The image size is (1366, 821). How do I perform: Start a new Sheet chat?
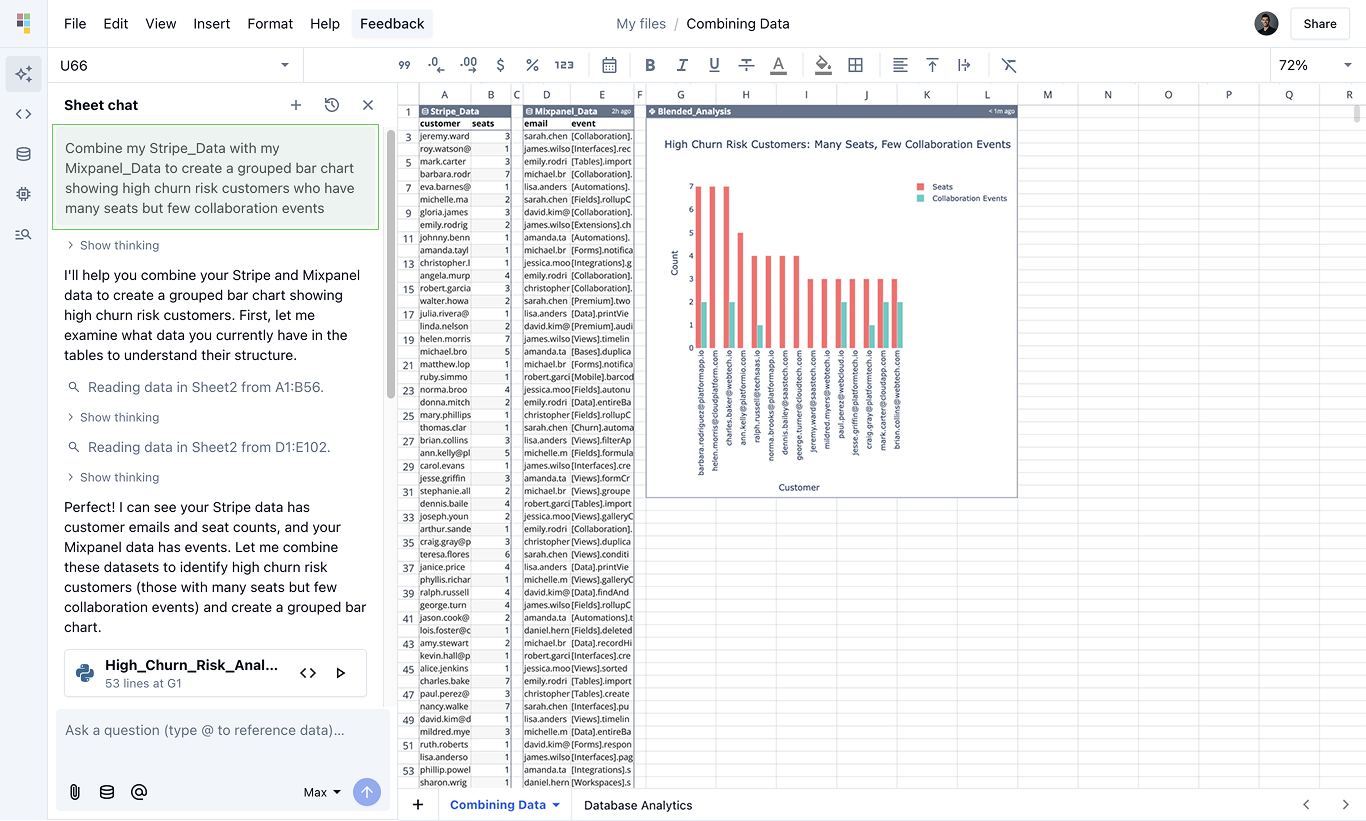[295, 104]
